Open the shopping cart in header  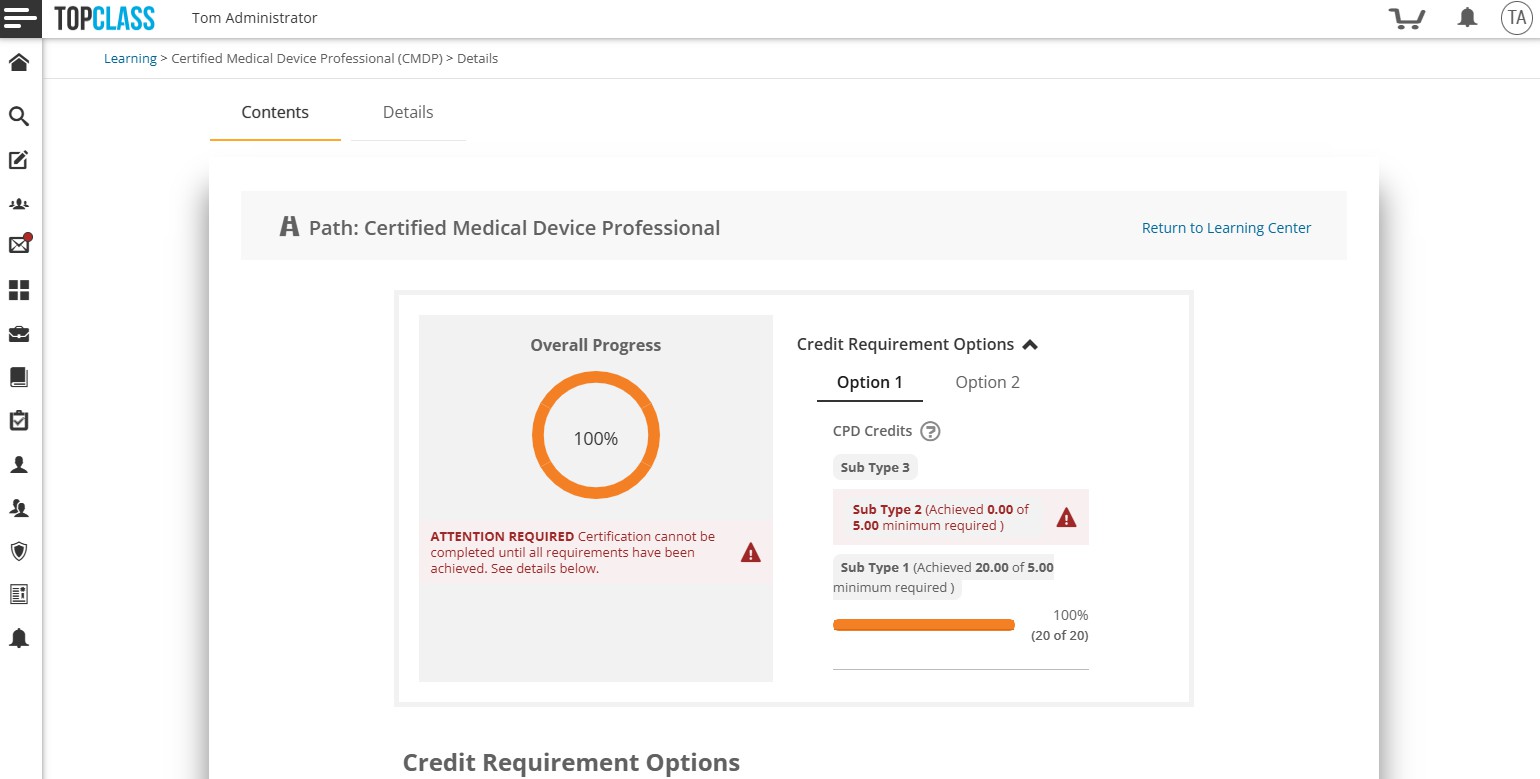pos(1407,18)
